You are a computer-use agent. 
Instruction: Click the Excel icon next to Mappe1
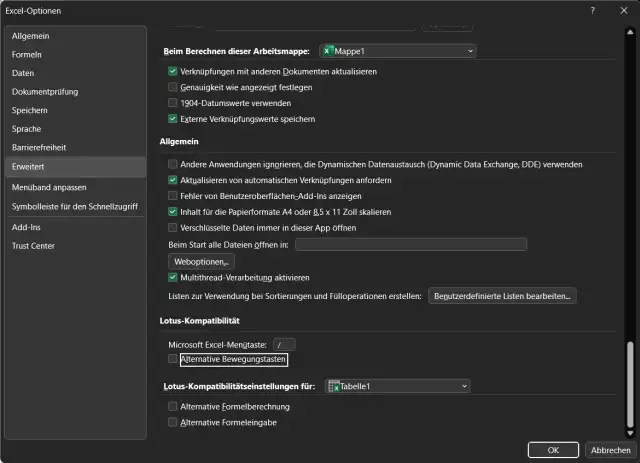(x=329, y=50)
